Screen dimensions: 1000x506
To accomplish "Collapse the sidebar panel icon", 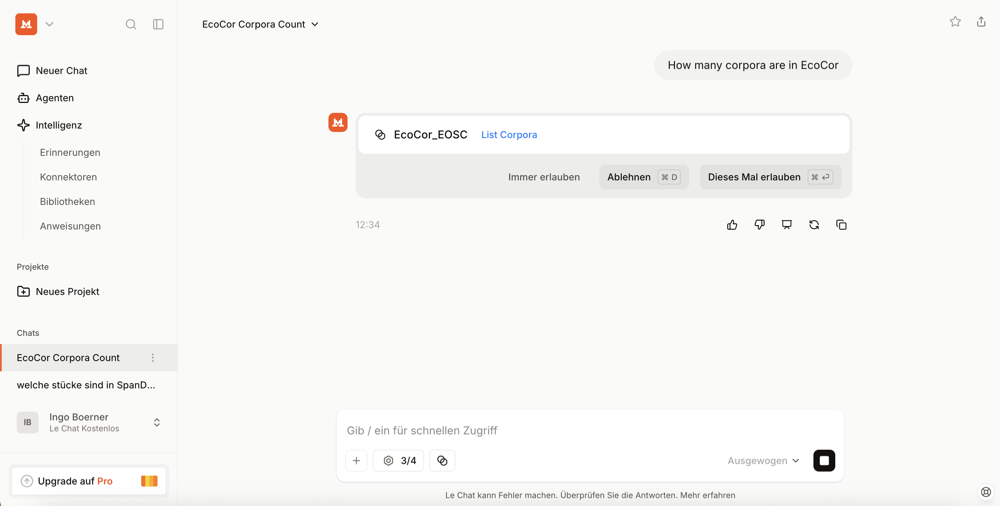I will pos(158,24).
